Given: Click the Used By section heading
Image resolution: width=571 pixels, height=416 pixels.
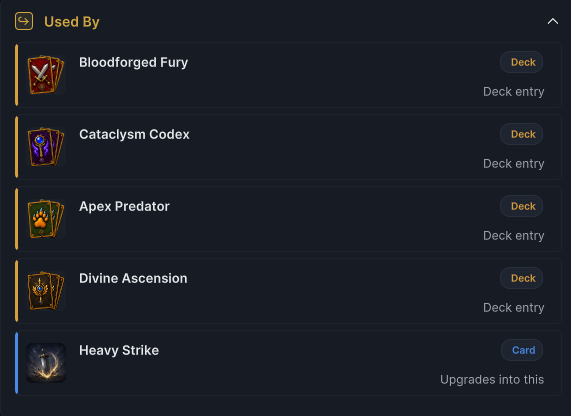Looking at the screenshot, I should coord(72,22).
